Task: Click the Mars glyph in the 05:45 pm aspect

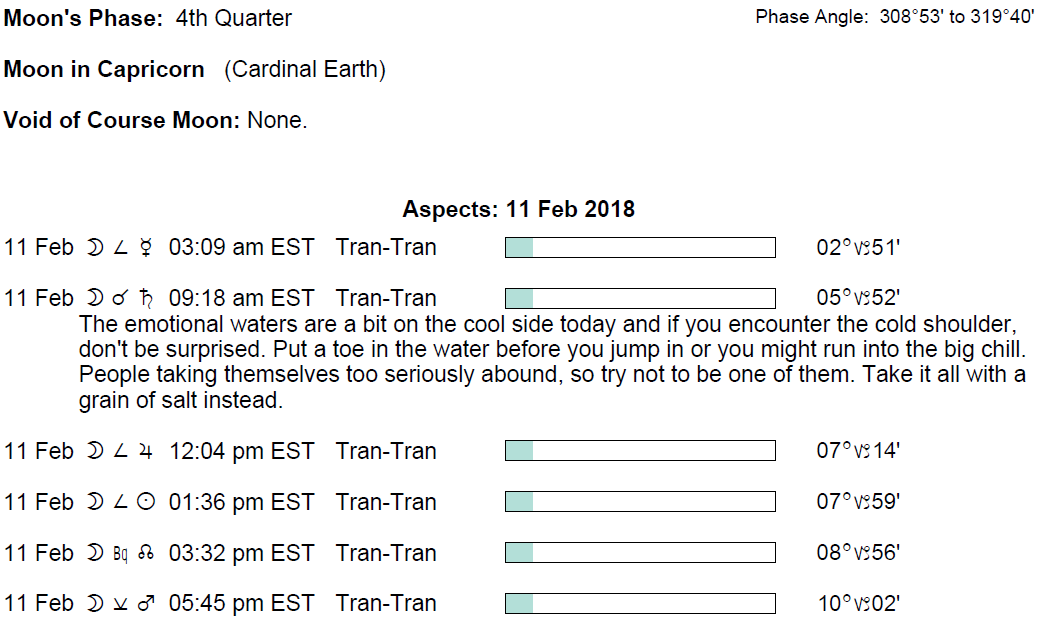Action: [x=146, y=604]
